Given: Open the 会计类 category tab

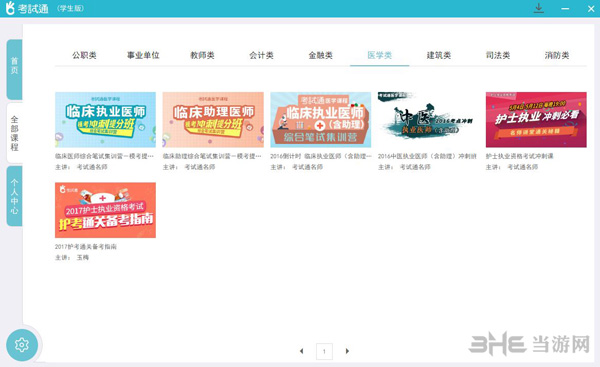Looking at the screenshot, I should tap(261, 55).
